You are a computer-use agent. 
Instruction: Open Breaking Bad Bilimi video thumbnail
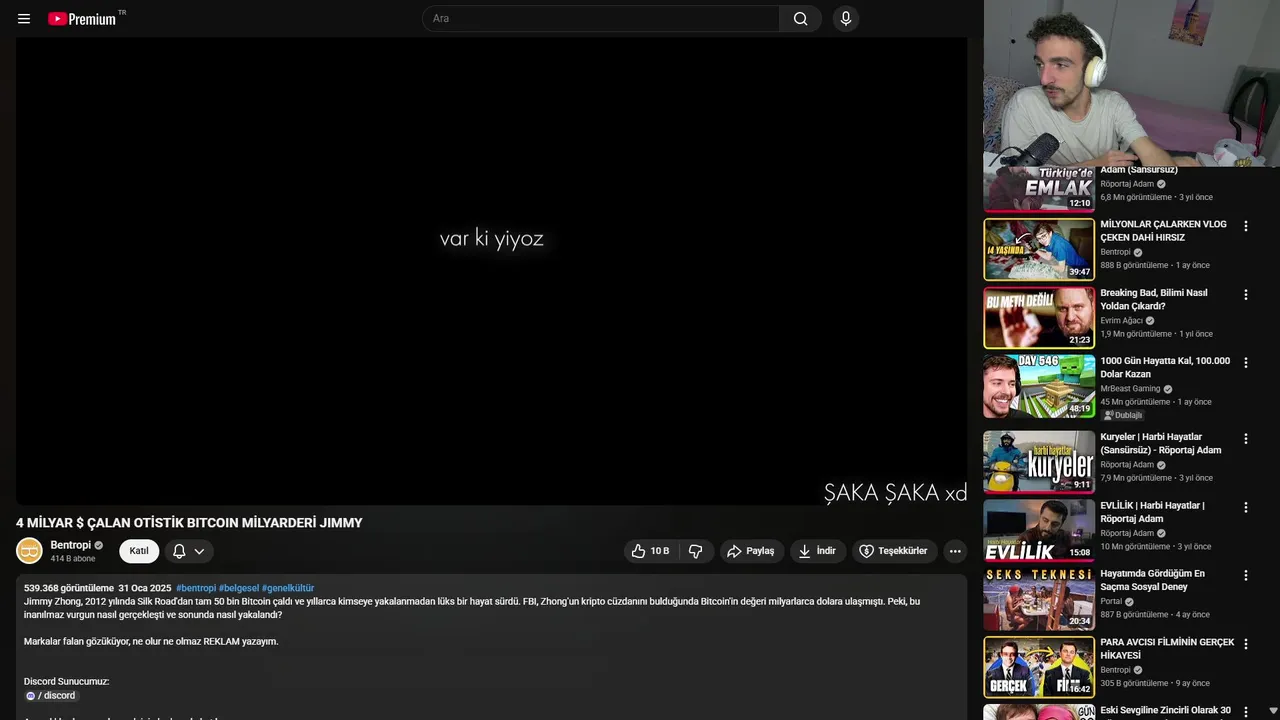click(x=1039, y=318)
